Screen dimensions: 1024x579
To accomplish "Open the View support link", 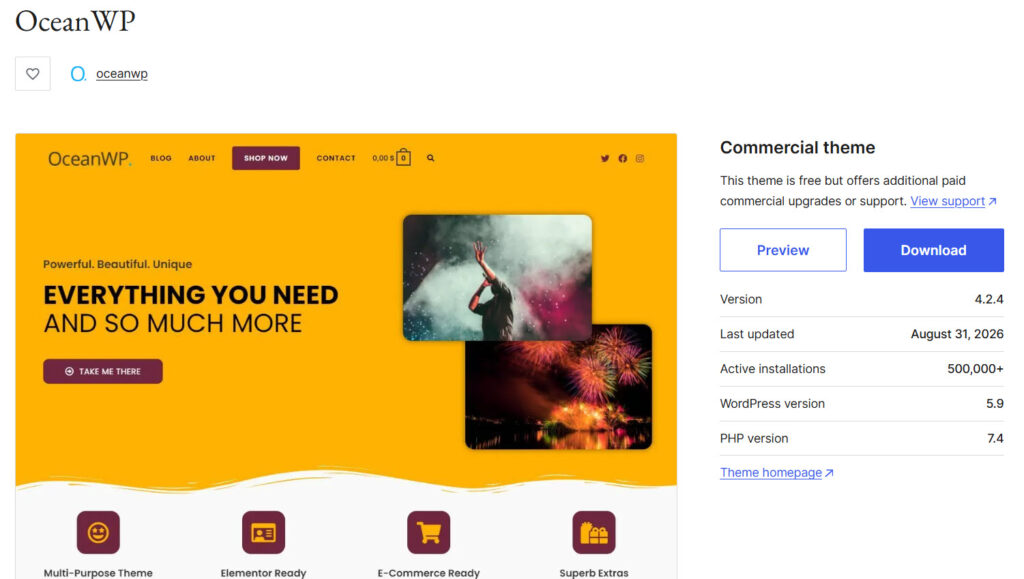I will tap(953, 201).
